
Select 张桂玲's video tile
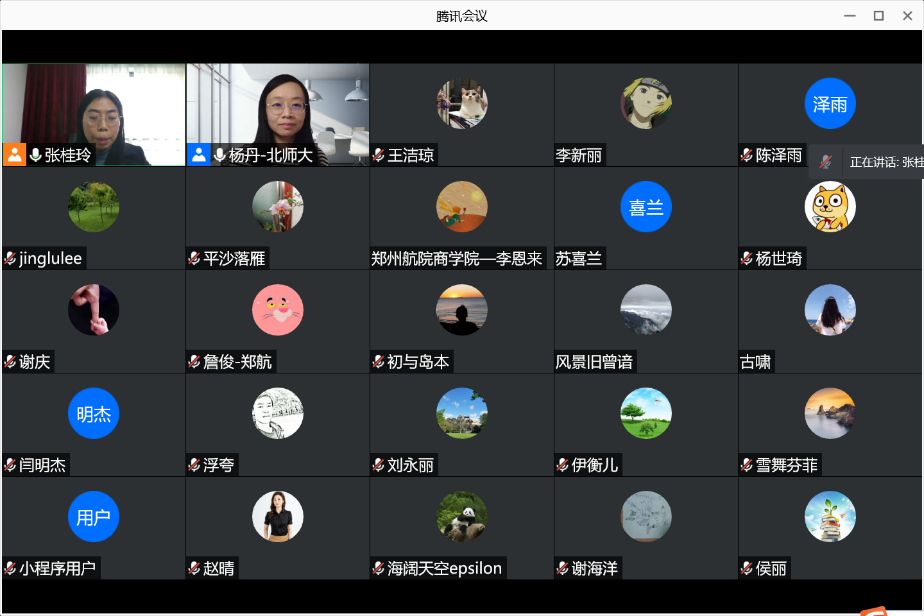[x=94, y=115]
